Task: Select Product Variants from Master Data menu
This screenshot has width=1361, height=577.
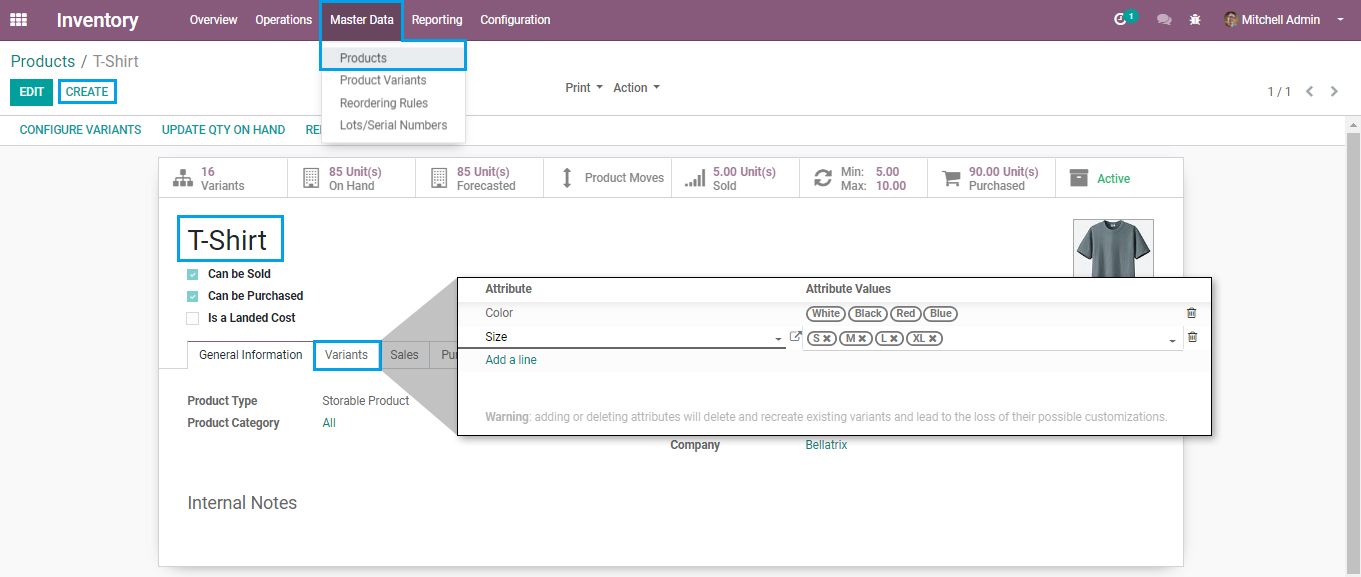Action: (383, 80)
